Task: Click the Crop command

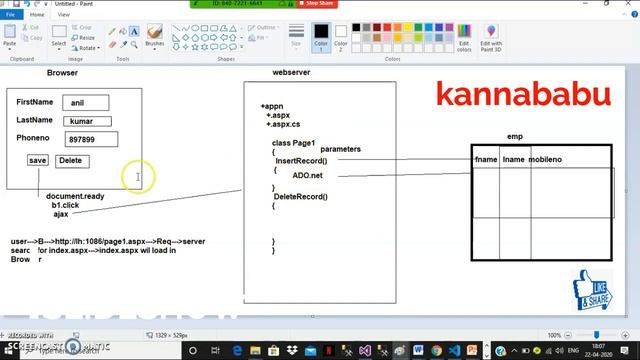Action: click(x=81, y=27)
